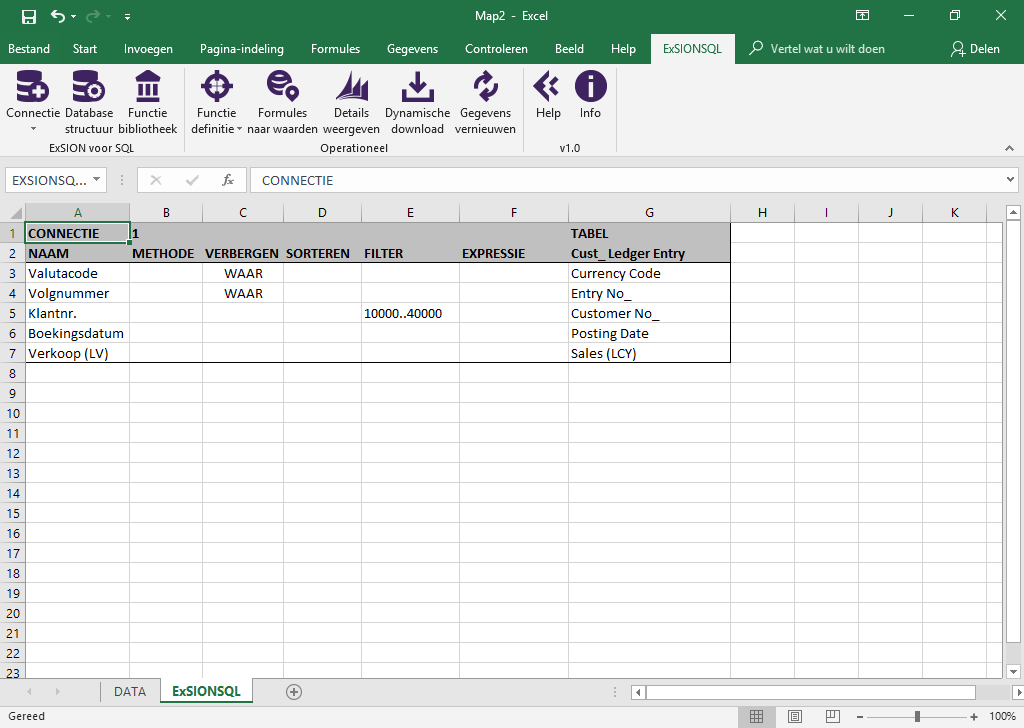Start Dynamische download
This screenshot has width=1024, height=728.
click(x=417, y=103)
